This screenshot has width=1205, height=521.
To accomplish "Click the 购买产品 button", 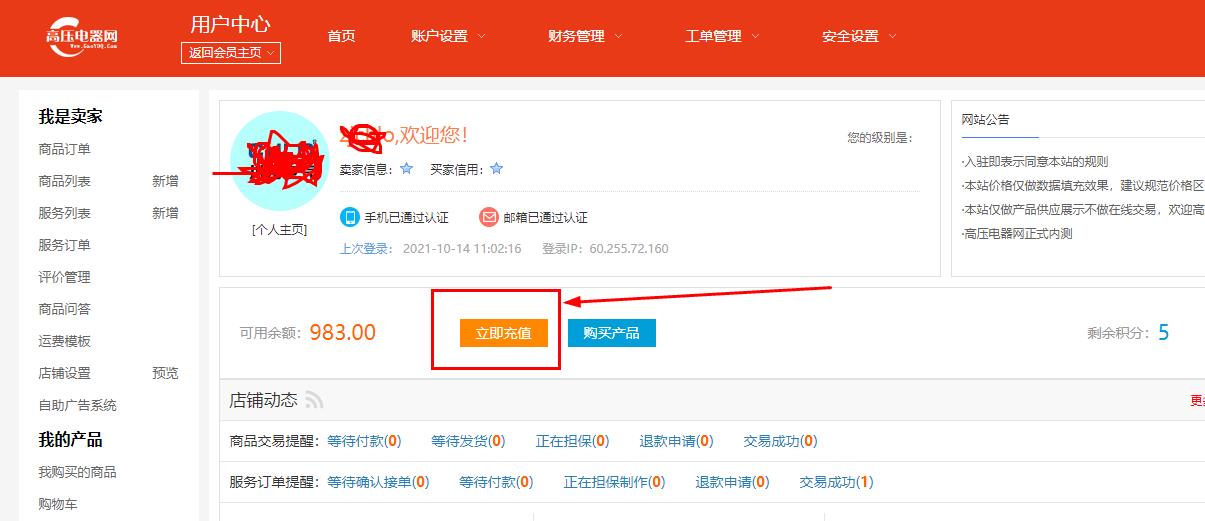I will click(x=611, y=333).
